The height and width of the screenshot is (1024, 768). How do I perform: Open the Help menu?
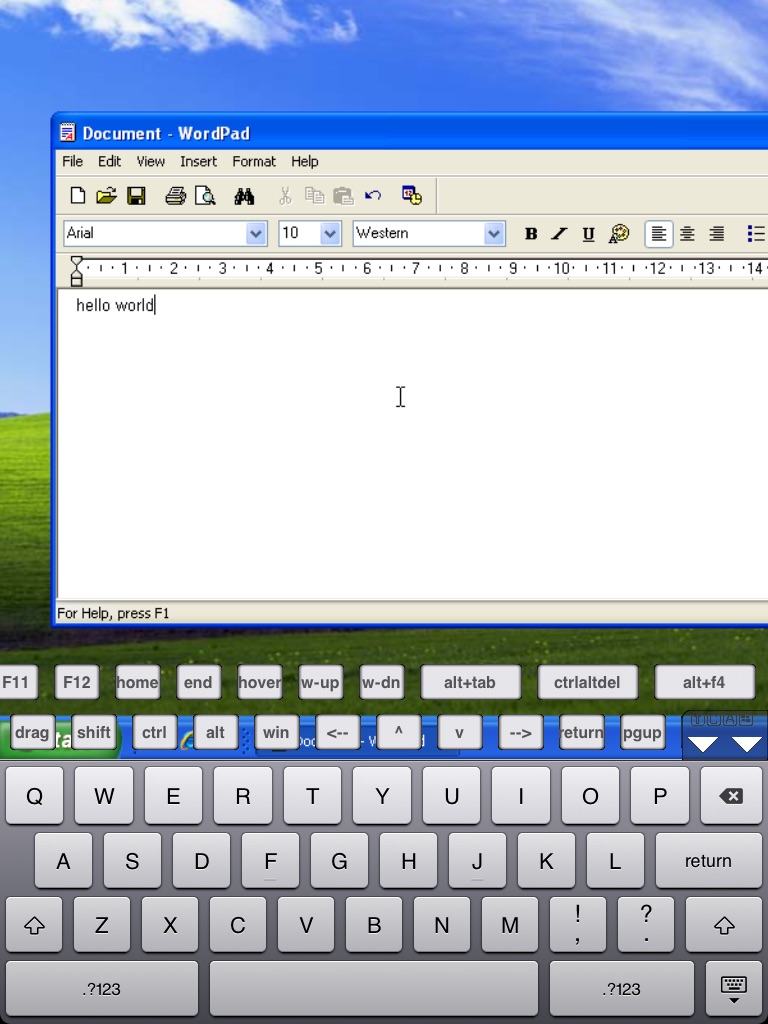coord(304,161)
